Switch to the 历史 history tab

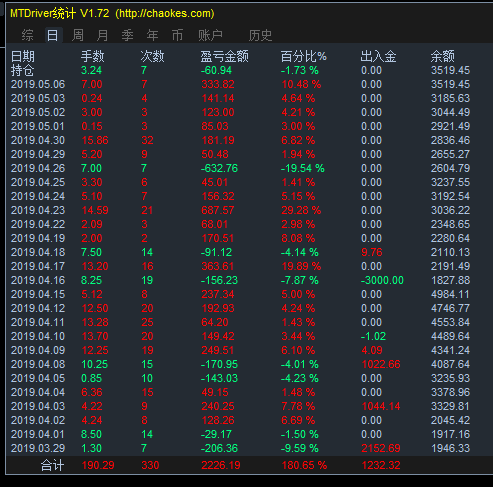click(260, 35)
